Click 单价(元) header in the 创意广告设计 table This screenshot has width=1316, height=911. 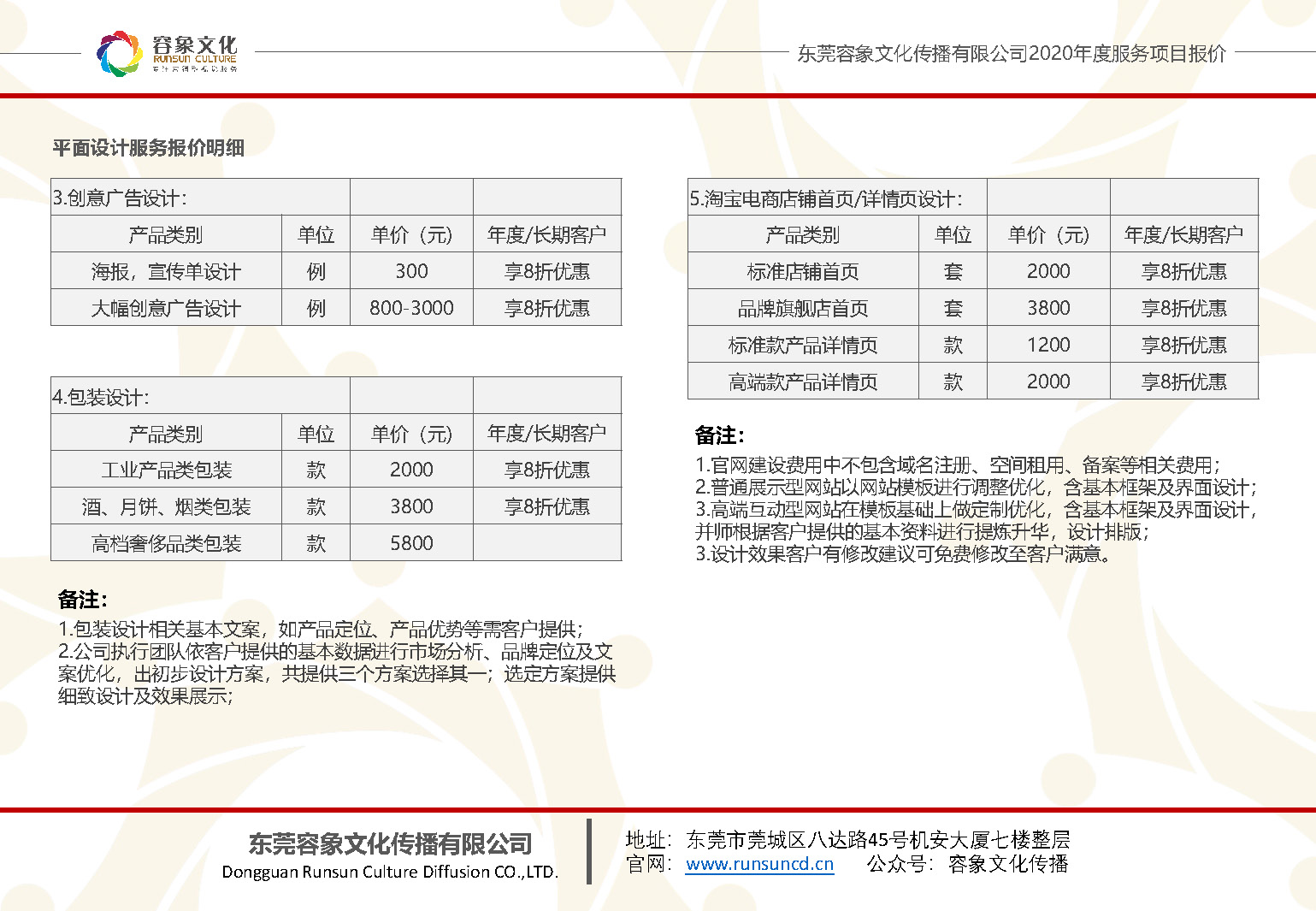(411, 235)
